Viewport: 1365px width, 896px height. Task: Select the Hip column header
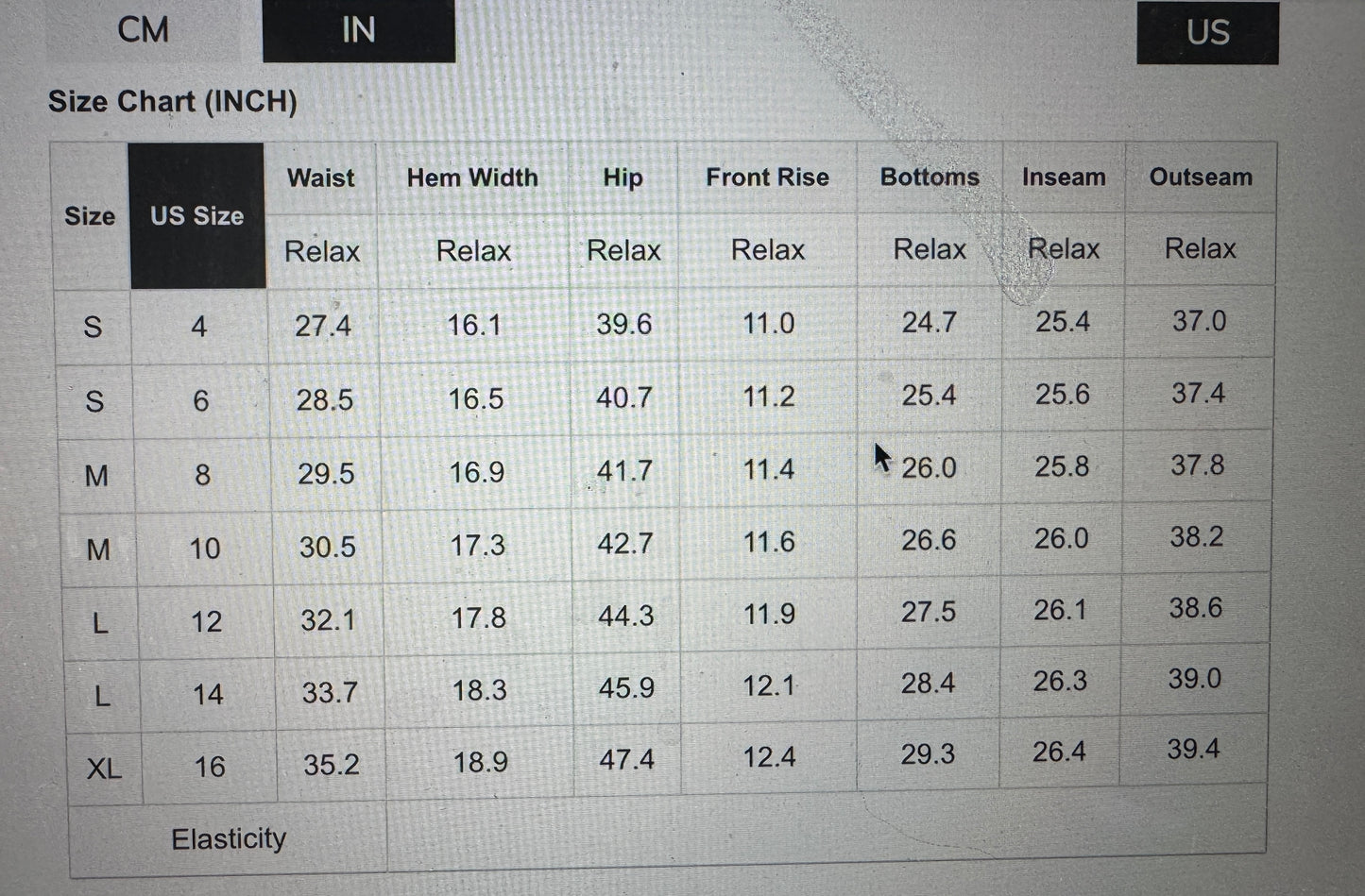(623, 178)
